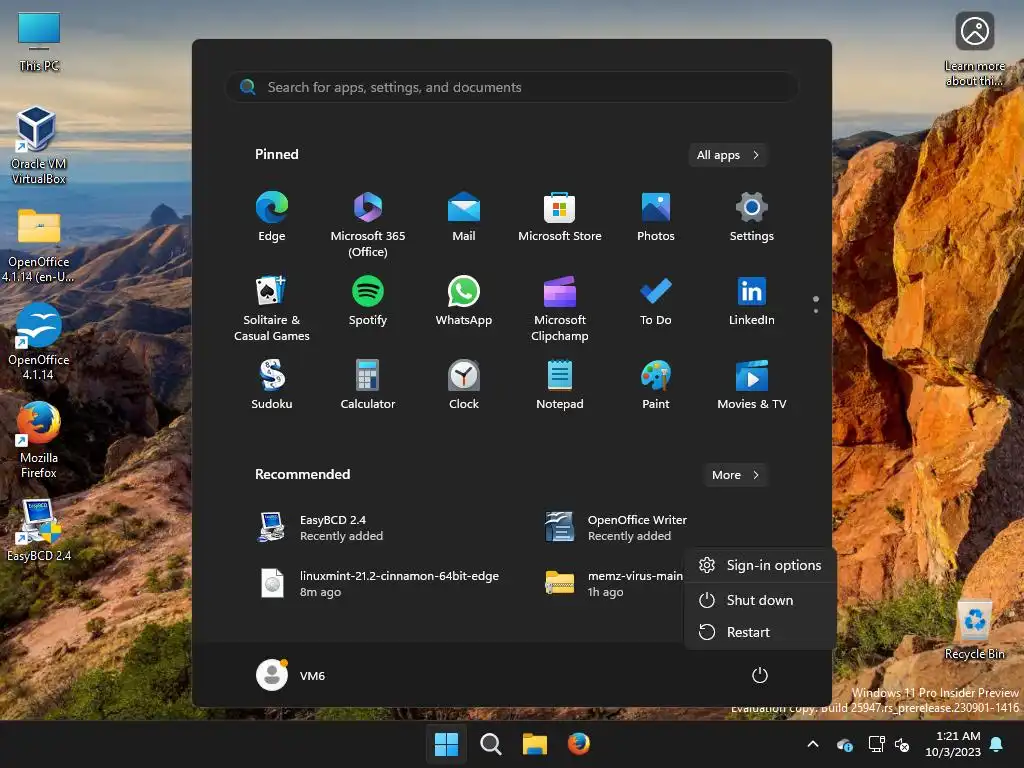Launch Calculator
The height and width of the screenshot is (768, 1024).
click(x=368, y=385)
